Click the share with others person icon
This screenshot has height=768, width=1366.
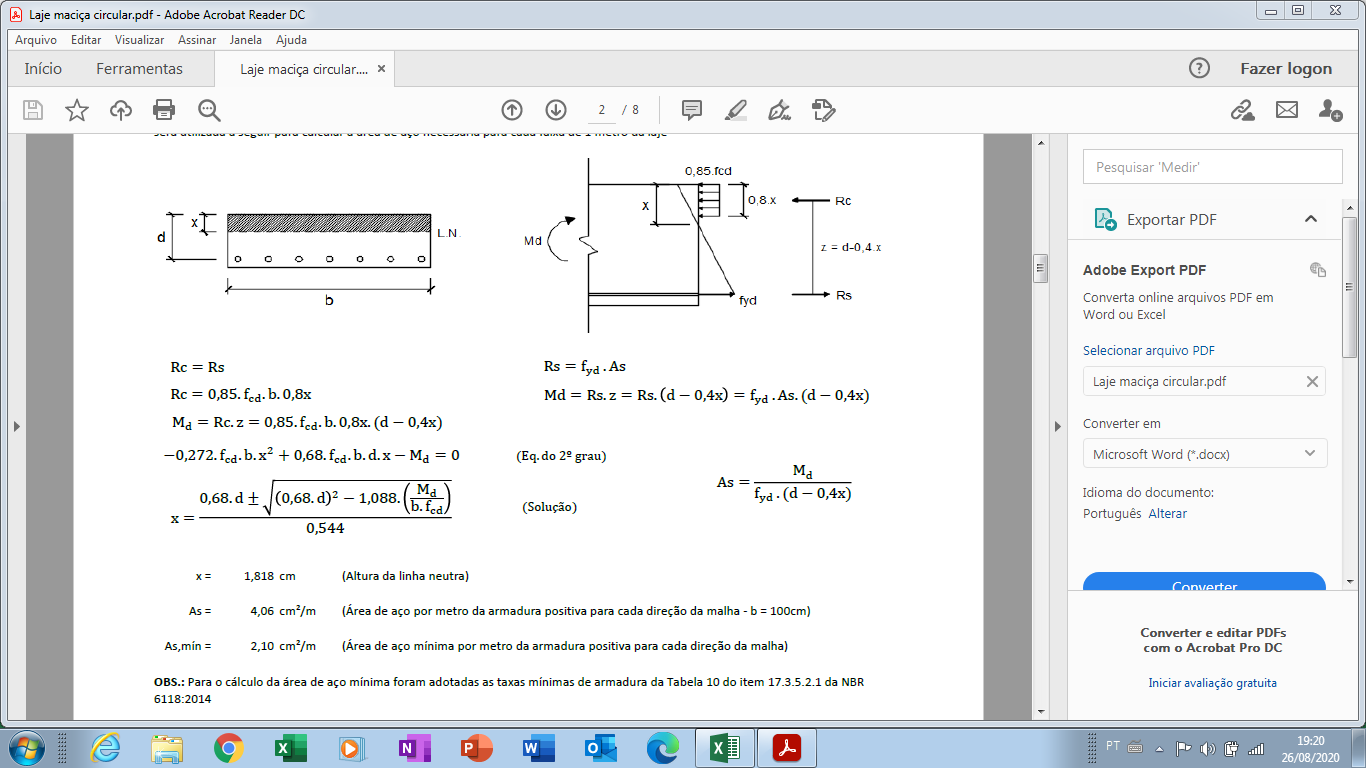click(1330, 110)
